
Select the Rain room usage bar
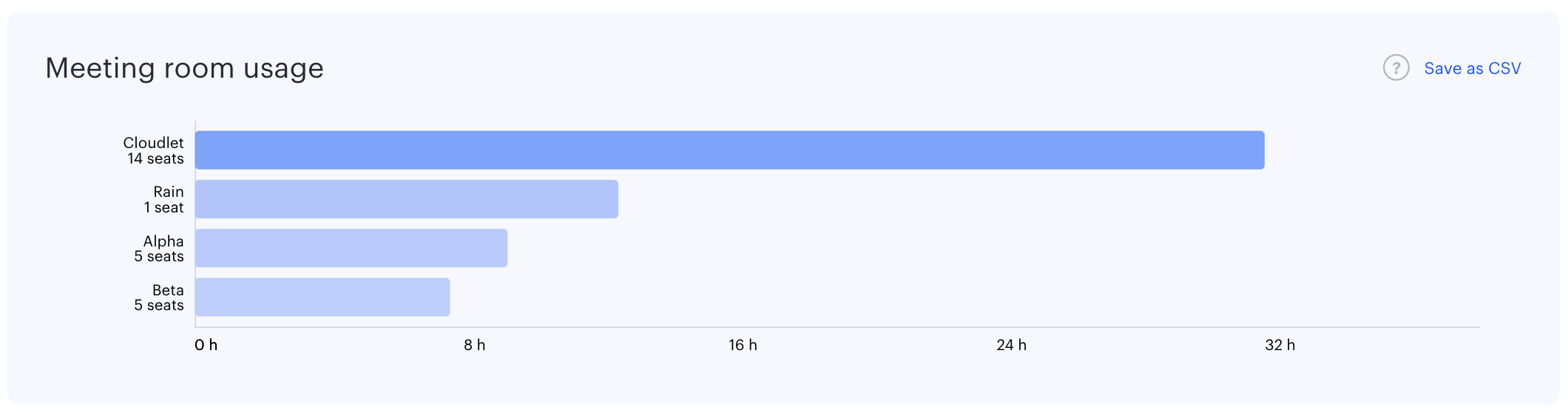click(x=406, y=199)
